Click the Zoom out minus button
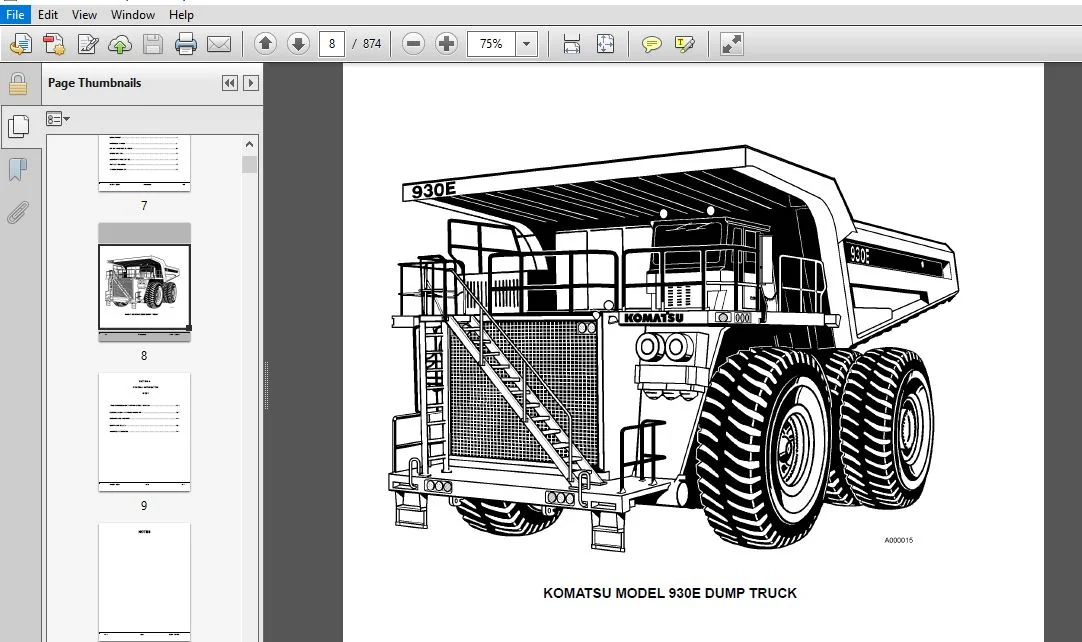This screenshot has height=642, width=1082. click(413, 44)
